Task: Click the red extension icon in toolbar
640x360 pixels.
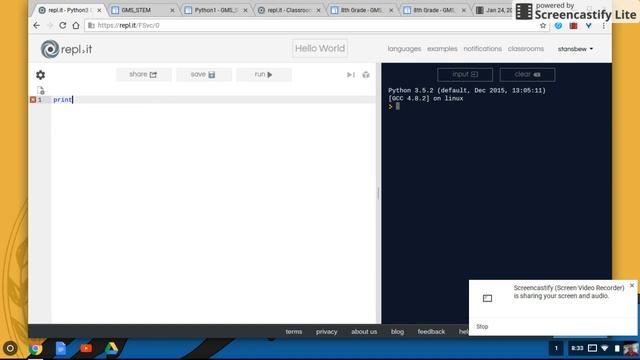Action: click(x=573, y=25)
